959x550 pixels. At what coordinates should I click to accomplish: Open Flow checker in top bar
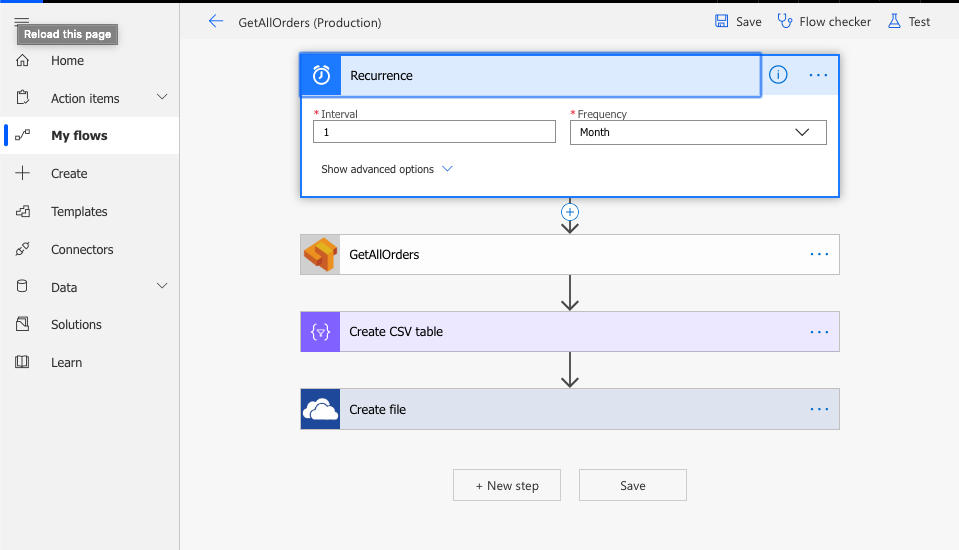coord(823,21)
